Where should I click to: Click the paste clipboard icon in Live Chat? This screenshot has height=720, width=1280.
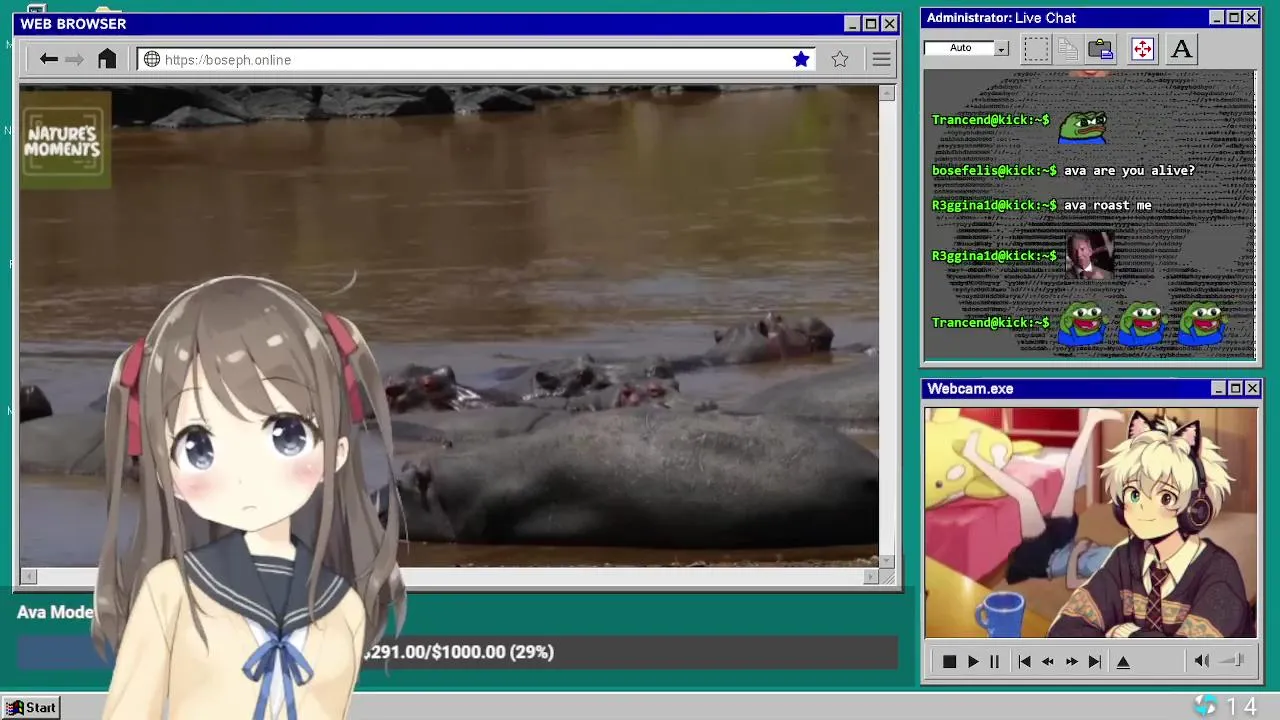pos(1101,48)
